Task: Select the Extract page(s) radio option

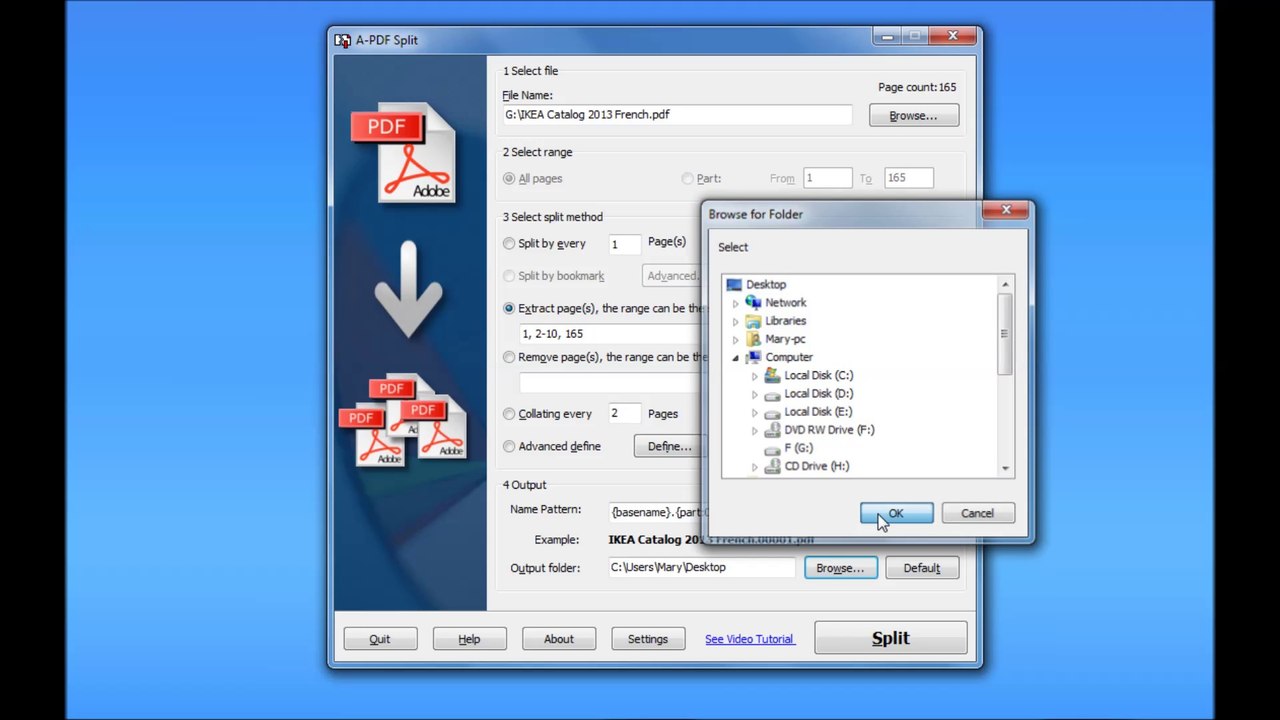Action: click(x=509, y=309)
